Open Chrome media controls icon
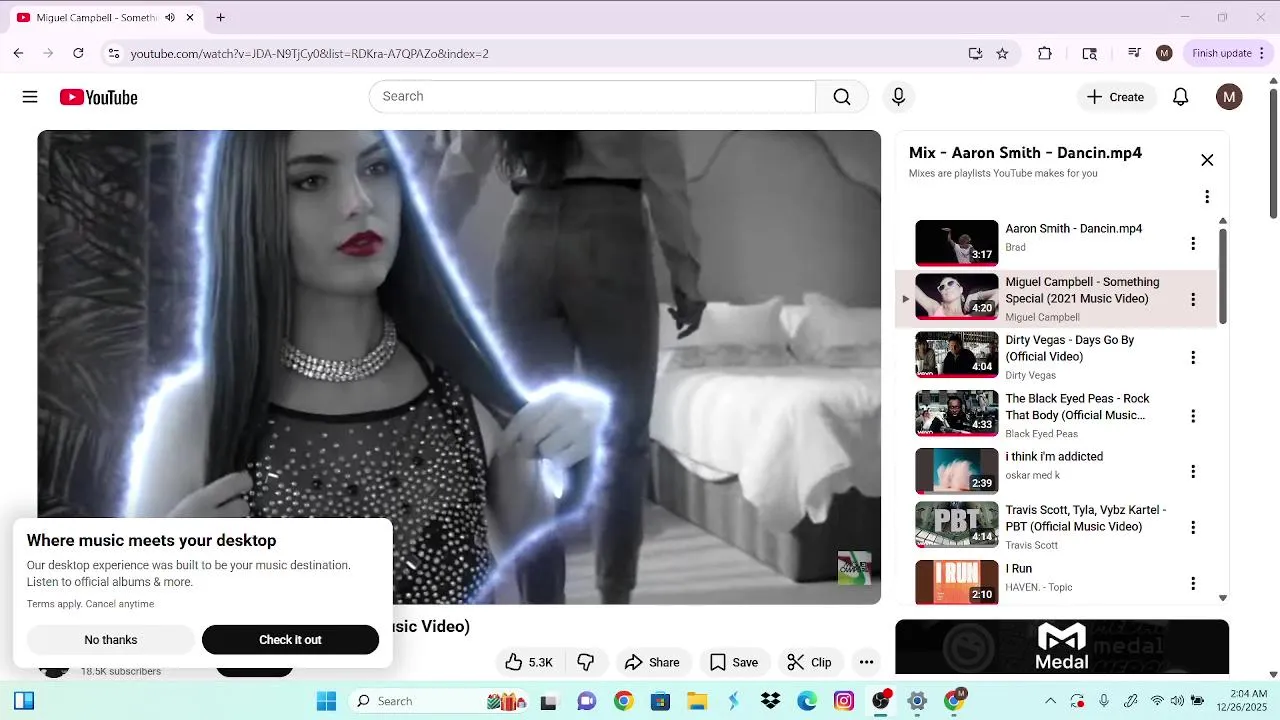The height and width of the screenshot is (720, 1280). click(1134, 54)
